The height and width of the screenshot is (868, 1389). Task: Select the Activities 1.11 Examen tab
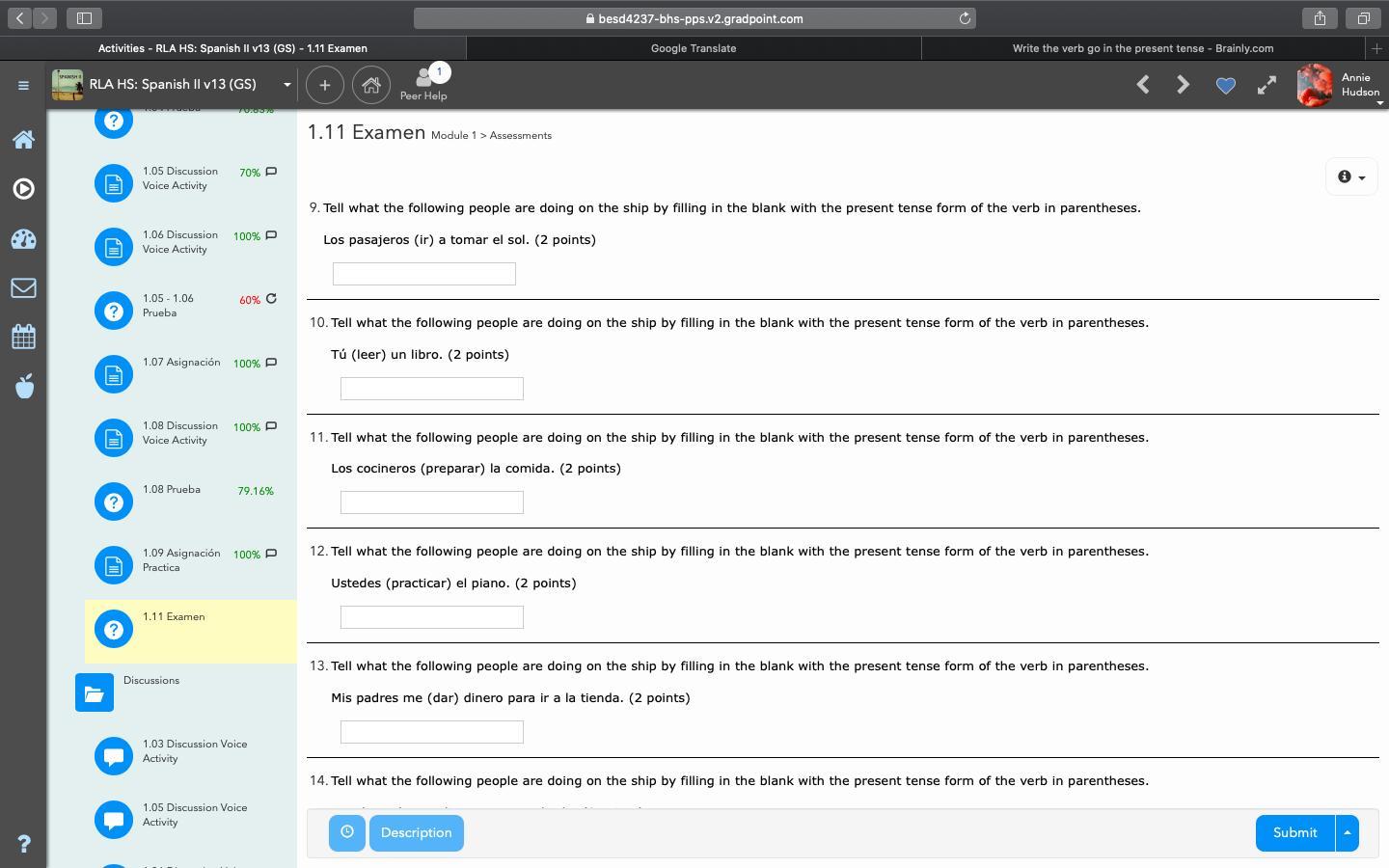tap(232, 48)
